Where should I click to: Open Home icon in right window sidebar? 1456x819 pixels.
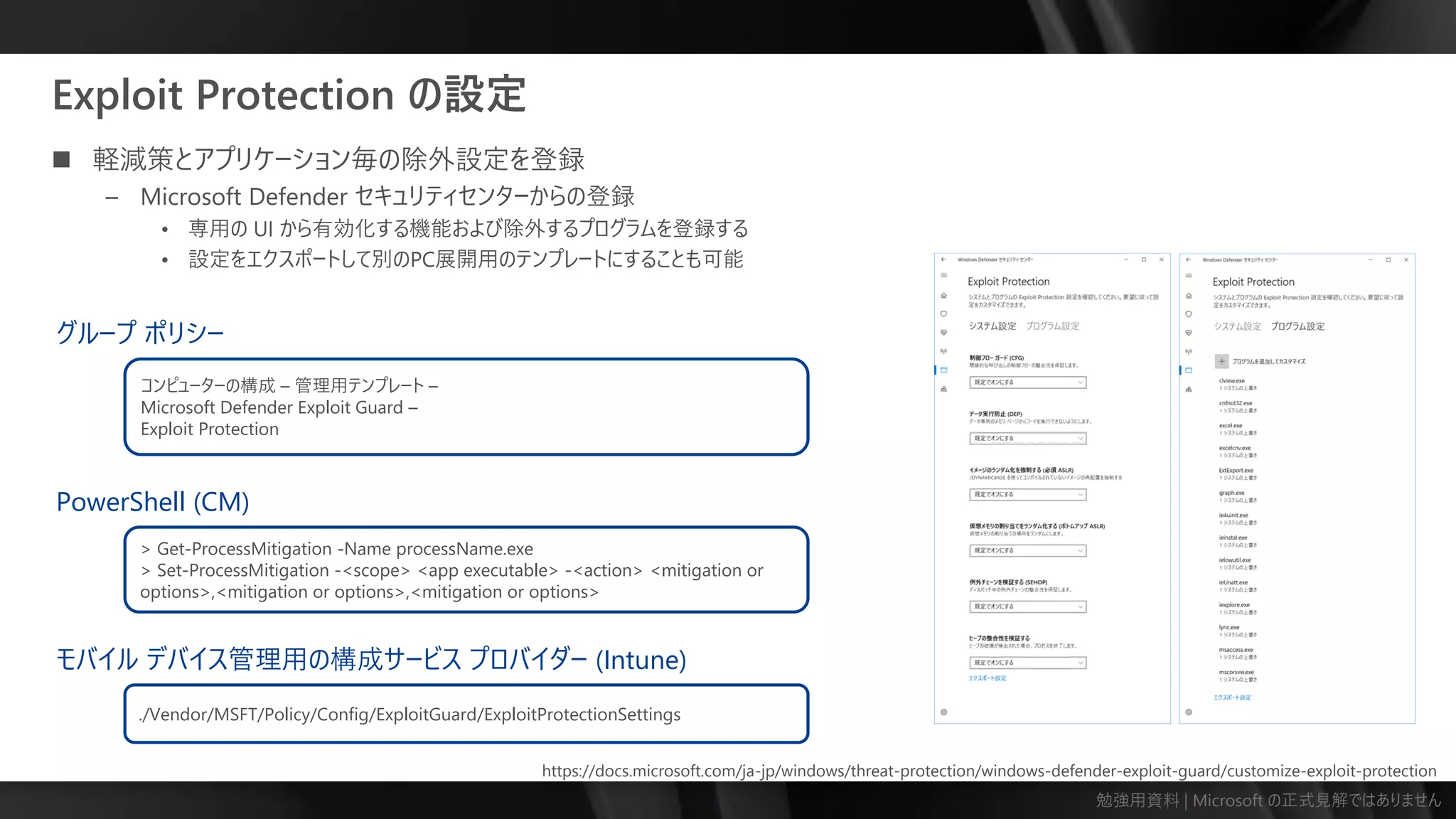pos(1188,295)
